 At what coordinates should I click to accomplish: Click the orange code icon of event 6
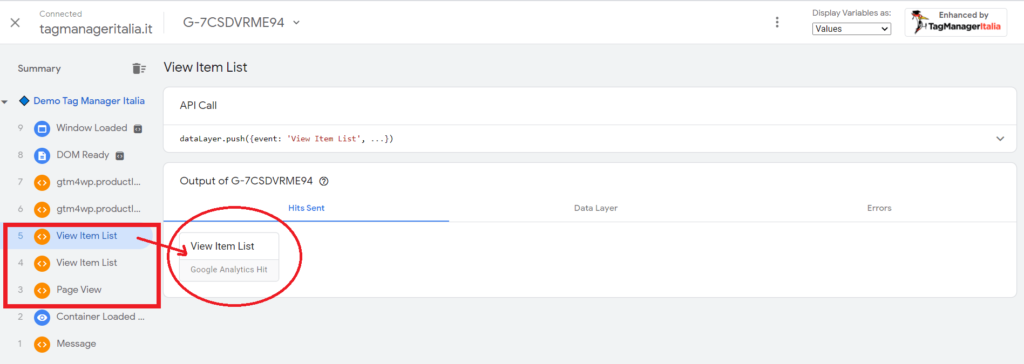click(42, 209)
